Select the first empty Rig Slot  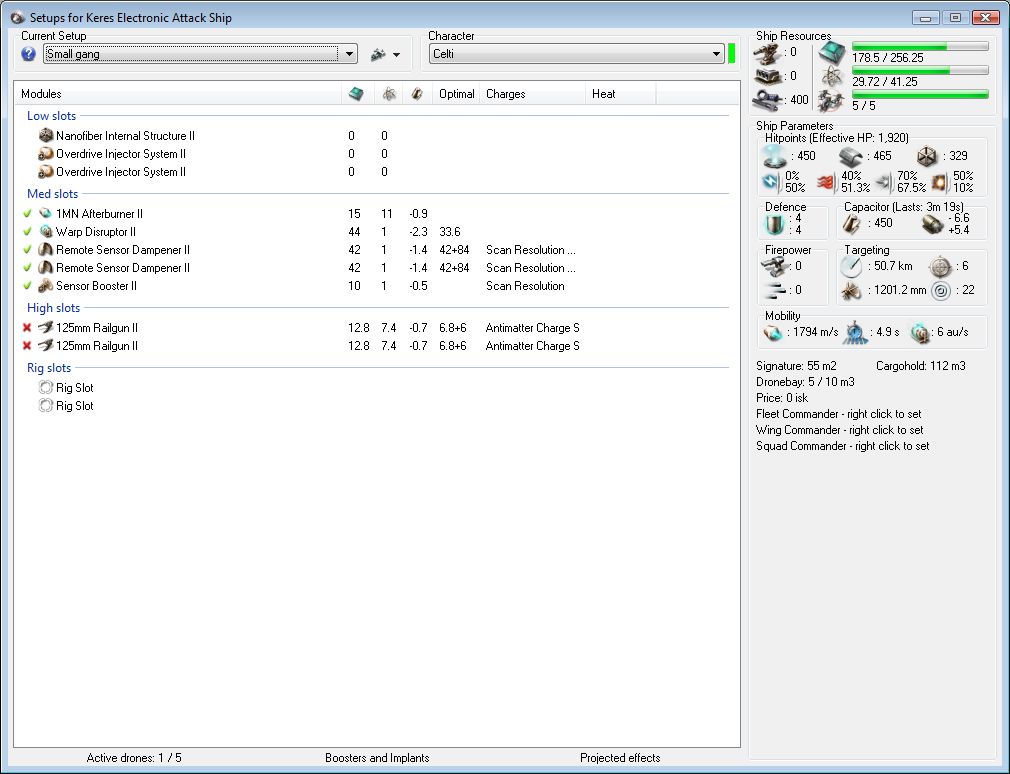[66, 388]
